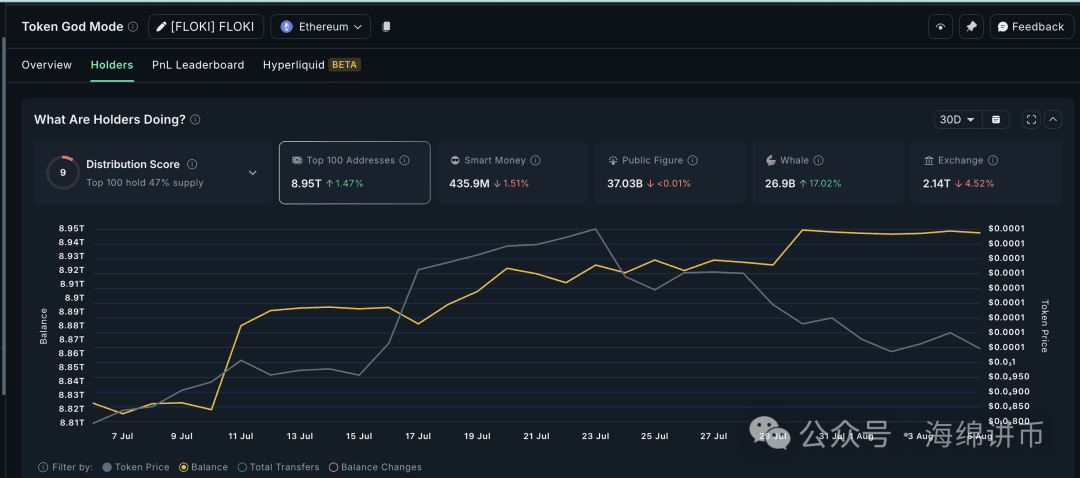Click the 11 Jul x-axis date label
Screen dimensions: 1080x478
point(241,437)
